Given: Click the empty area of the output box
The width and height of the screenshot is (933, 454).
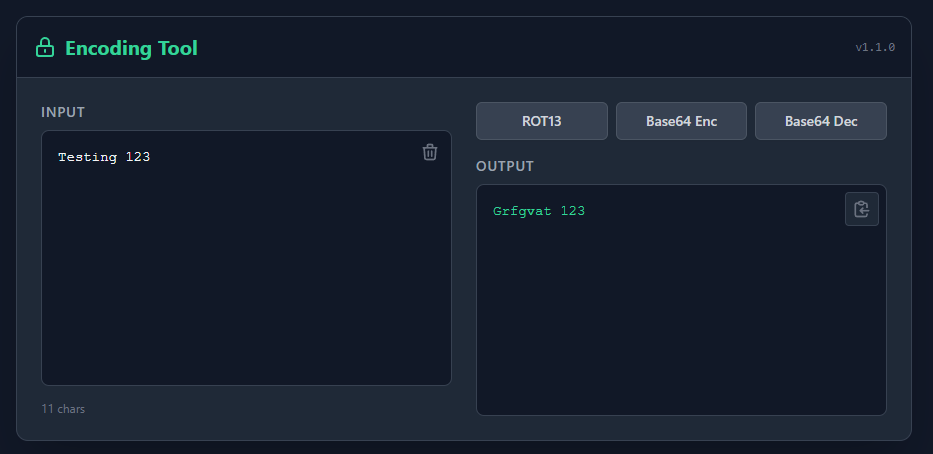Looking at the screenshot, I should click(680, 320).
